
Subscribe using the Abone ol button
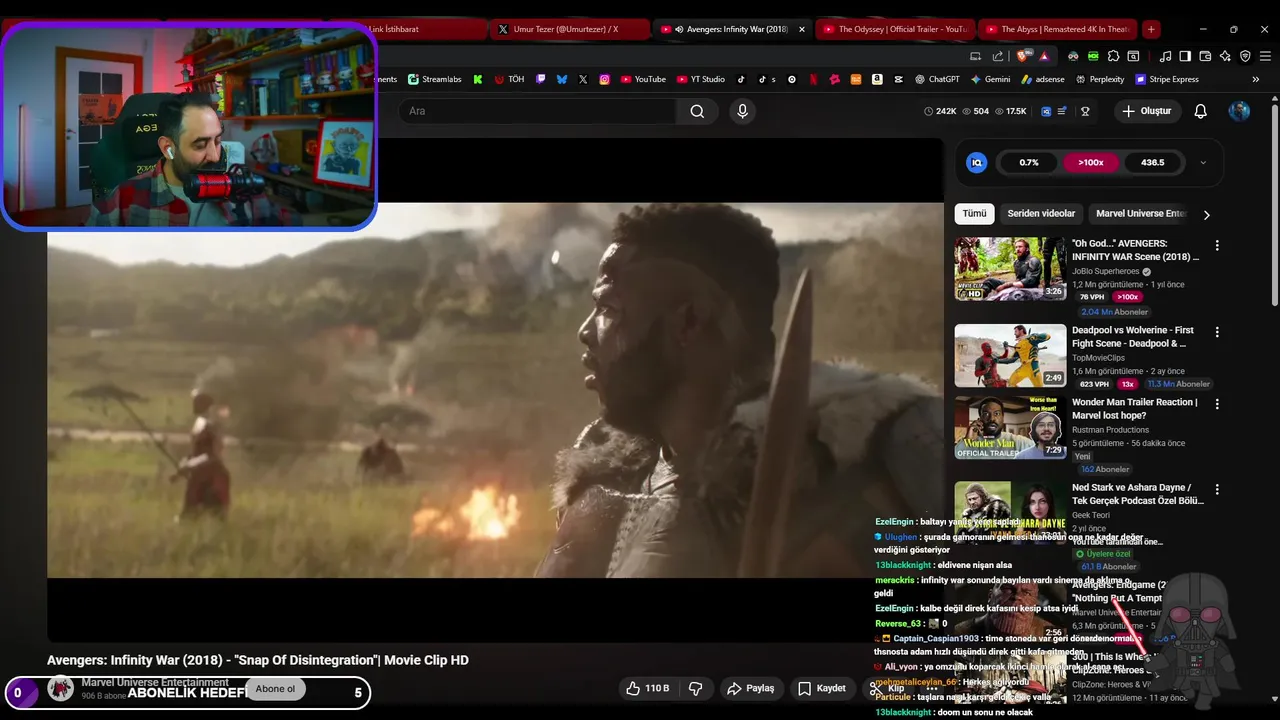pyautogui.click(x=275, y=688)
